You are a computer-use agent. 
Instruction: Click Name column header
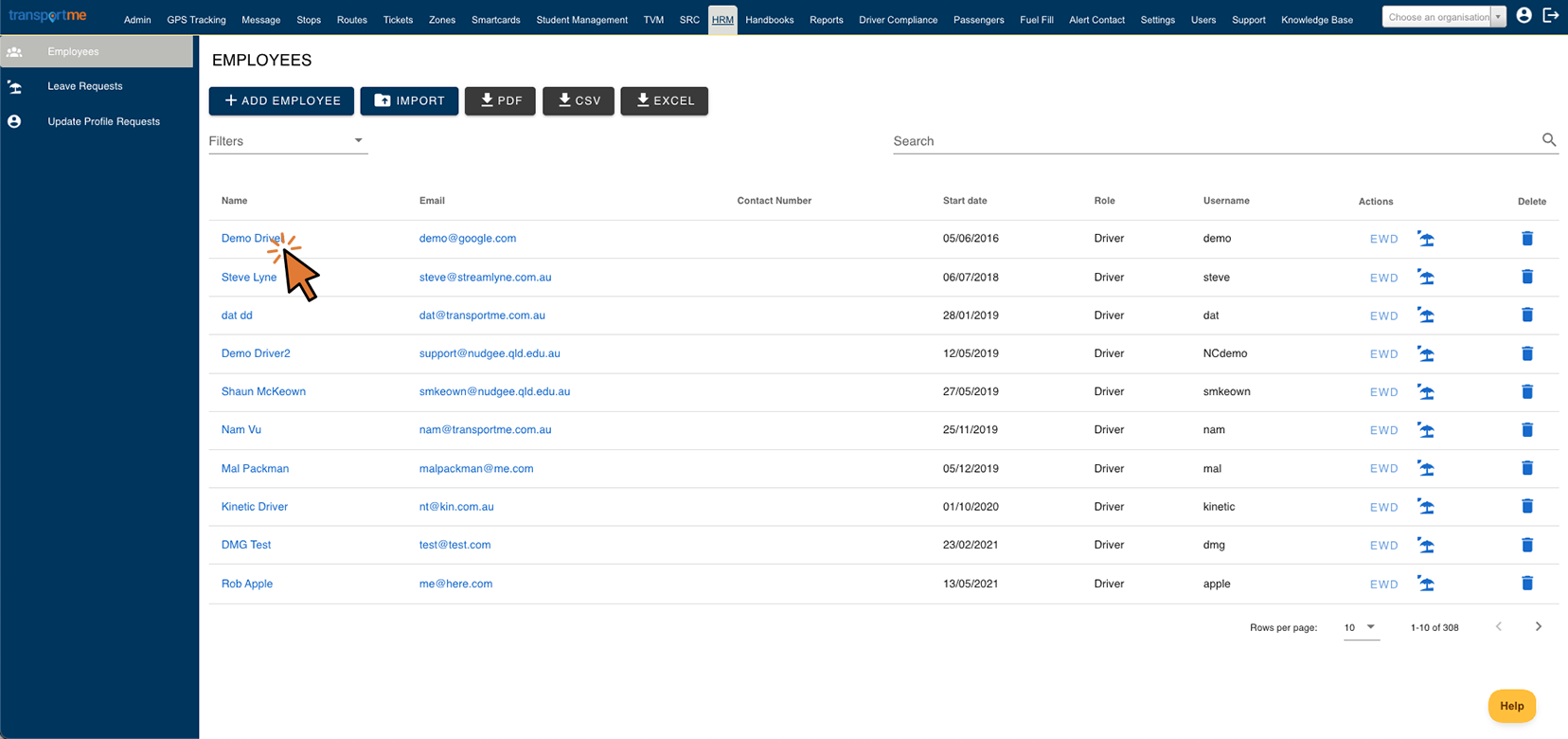234,201
